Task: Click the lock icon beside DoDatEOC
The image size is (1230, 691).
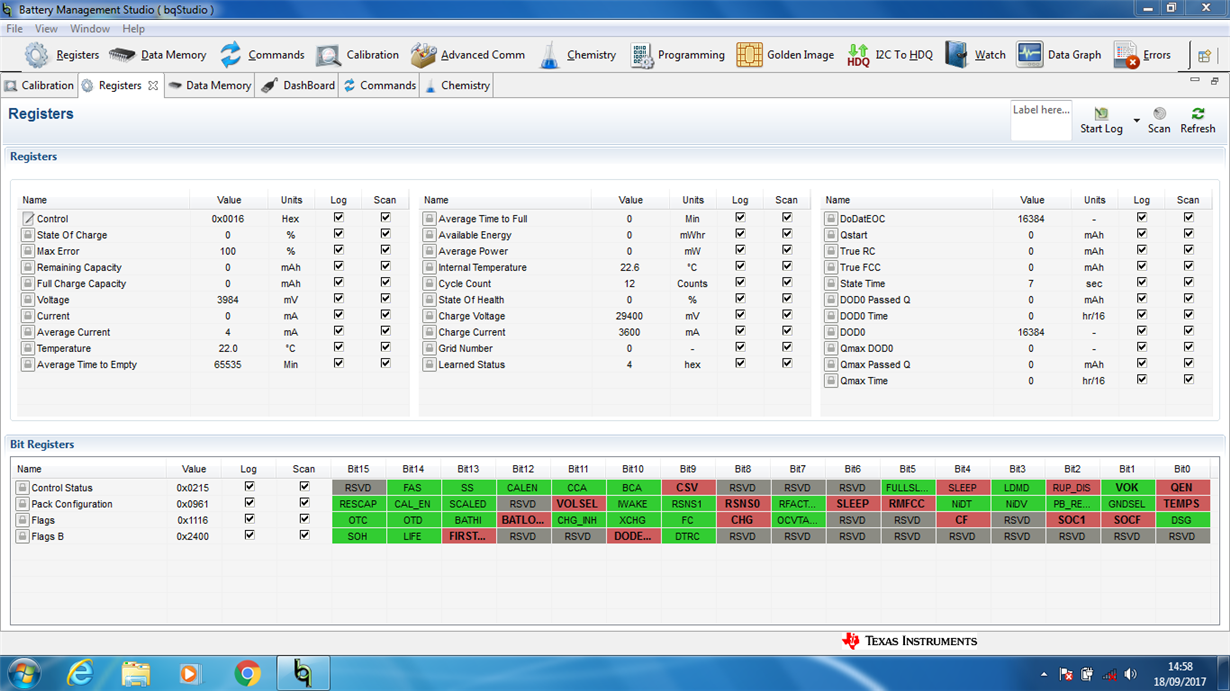Action: coord(830,219)
